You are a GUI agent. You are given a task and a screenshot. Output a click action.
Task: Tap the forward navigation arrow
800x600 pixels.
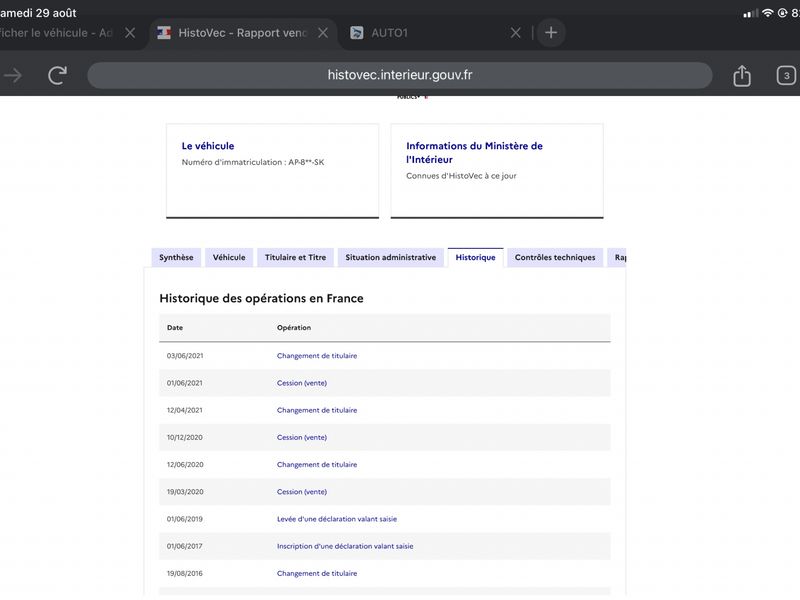[13, 76]
